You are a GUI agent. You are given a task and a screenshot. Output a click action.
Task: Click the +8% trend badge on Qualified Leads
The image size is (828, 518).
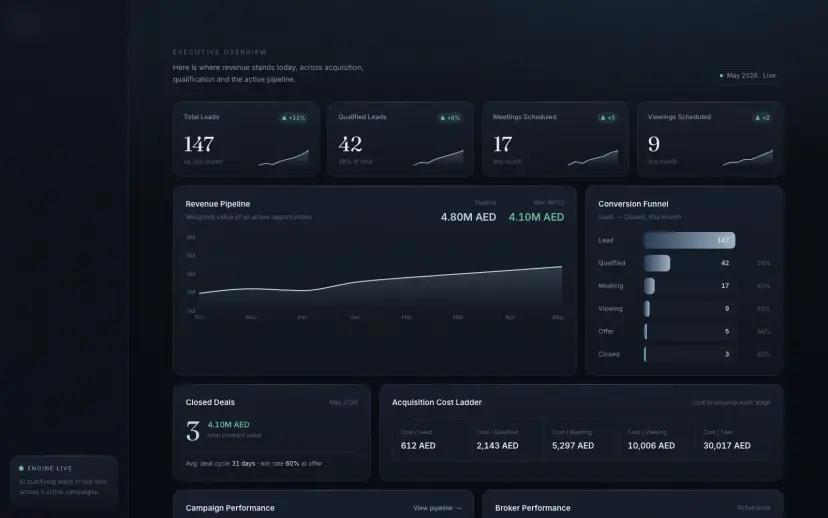[450, 118]
